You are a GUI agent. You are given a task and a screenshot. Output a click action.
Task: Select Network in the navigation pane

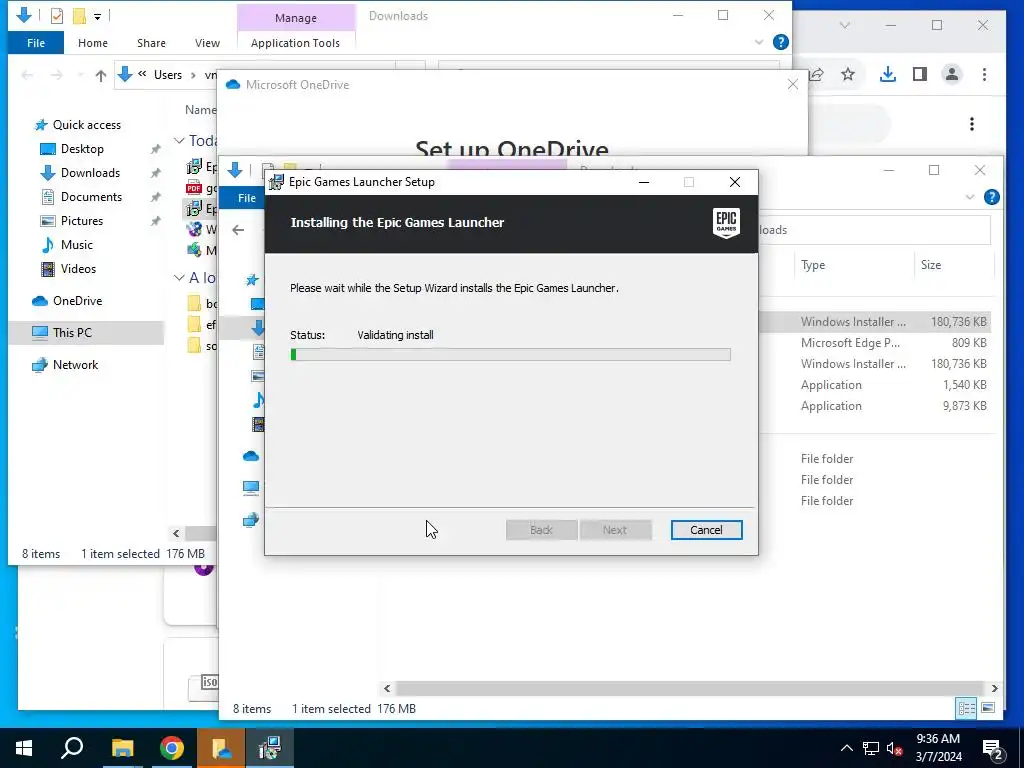(x=75, y=365)
